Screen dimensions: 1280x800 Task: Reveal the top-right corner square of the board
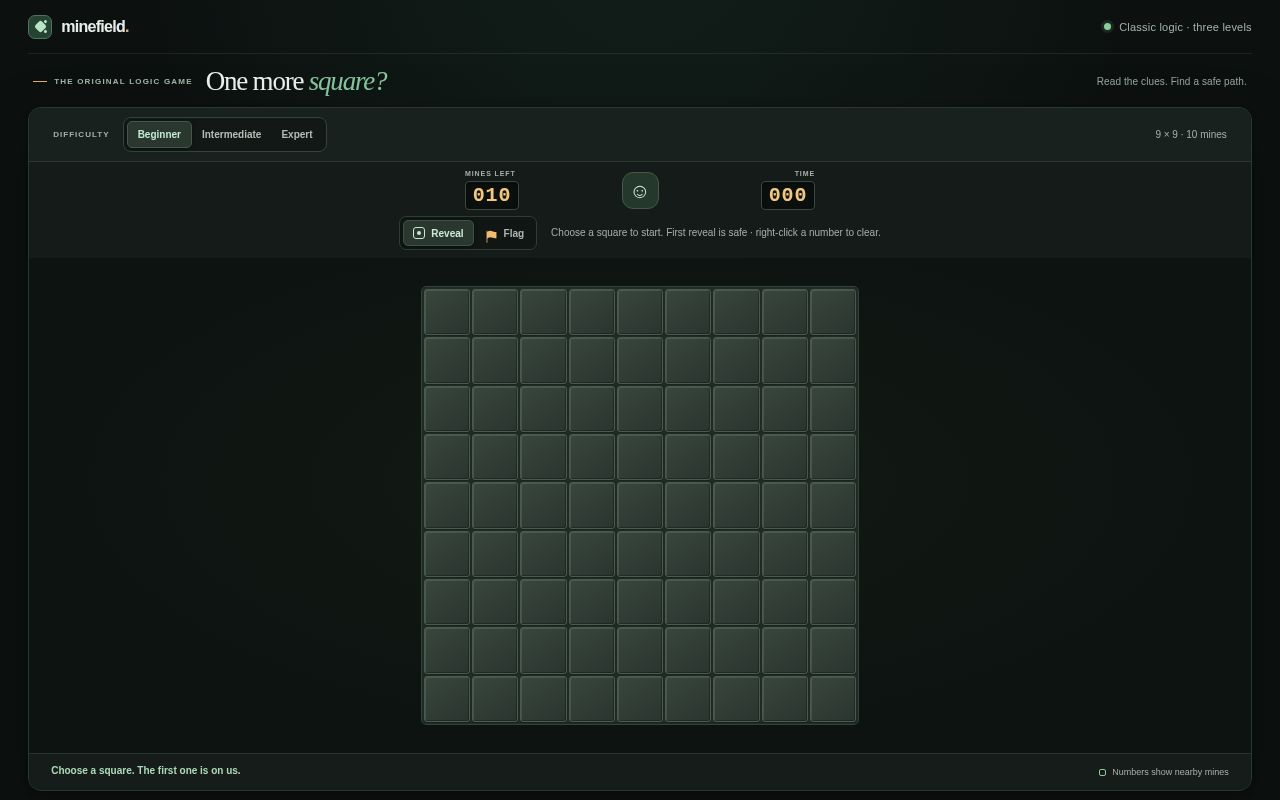(x=833, y=312)
